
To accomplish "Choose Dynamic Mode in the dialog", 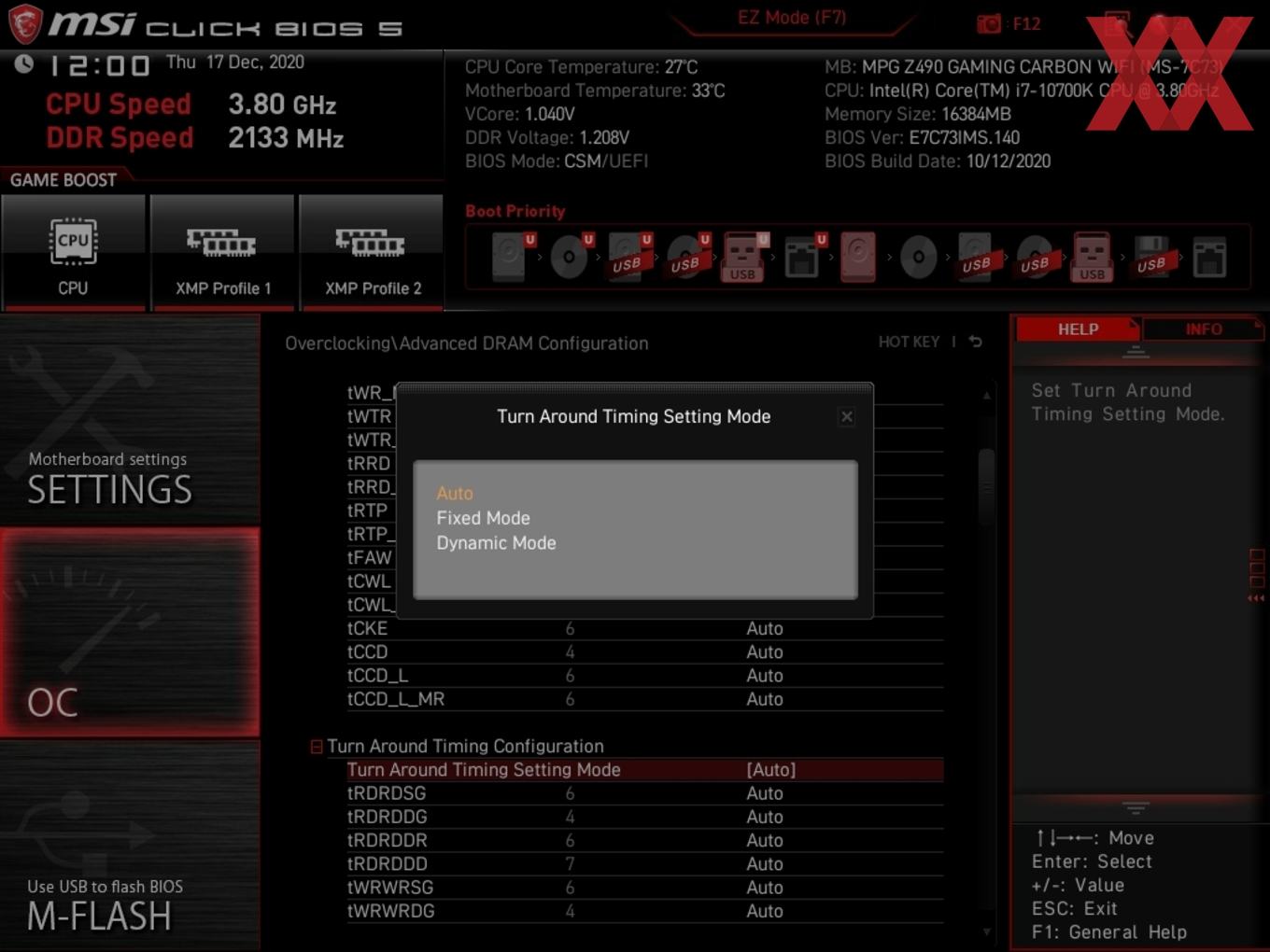I will [x=496, y=543].
